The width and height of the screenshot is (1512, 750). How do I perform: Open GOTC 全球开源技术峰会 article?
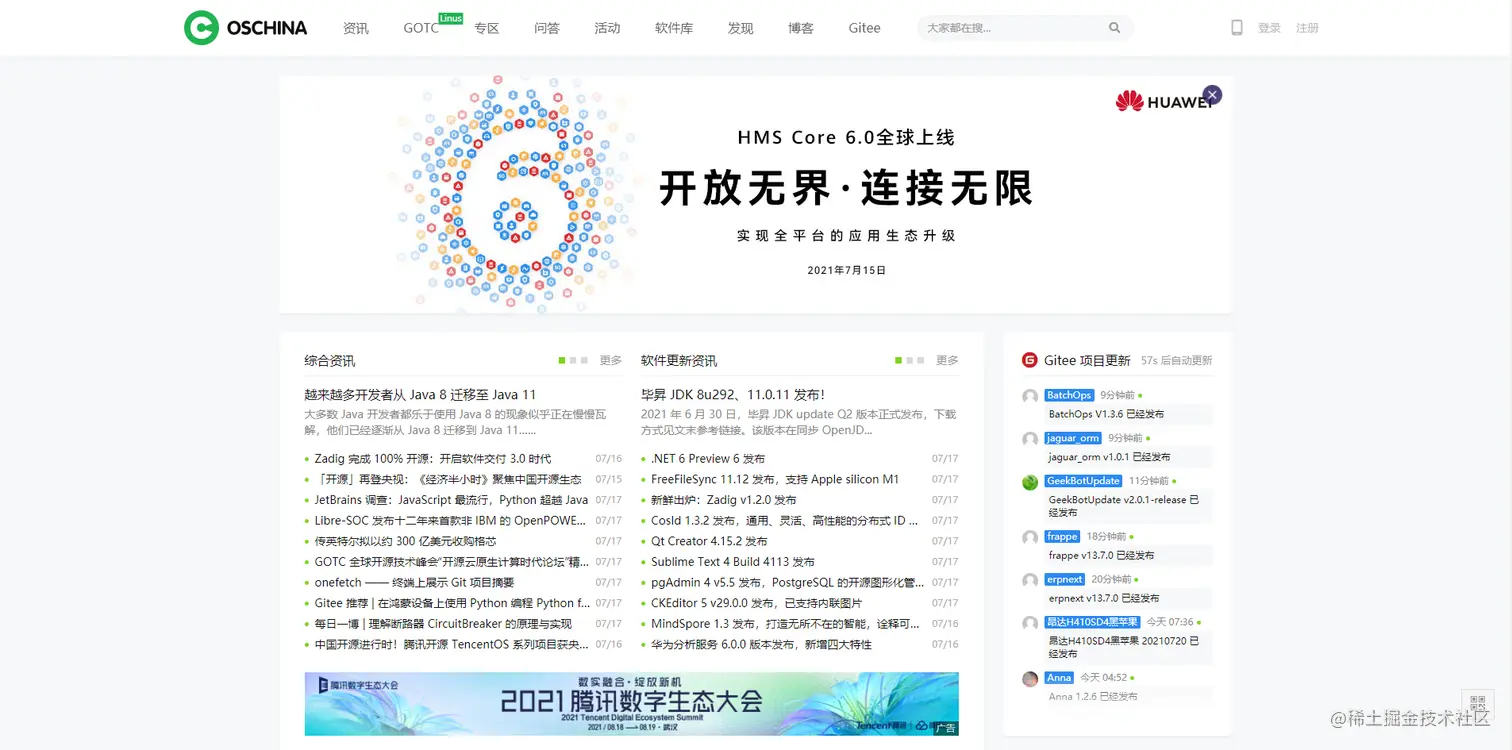click(452, 562)
